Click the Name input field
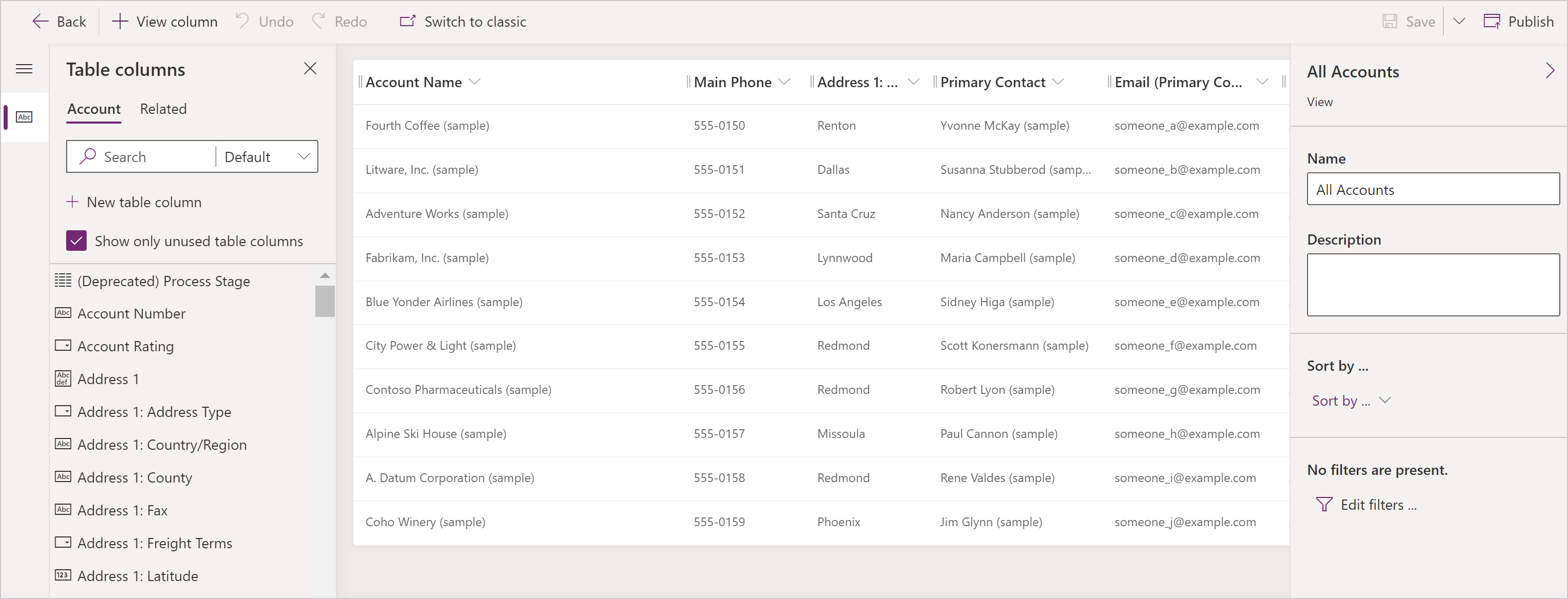The height and width of the screenshot is (599, 1568). pos(1432,189)
